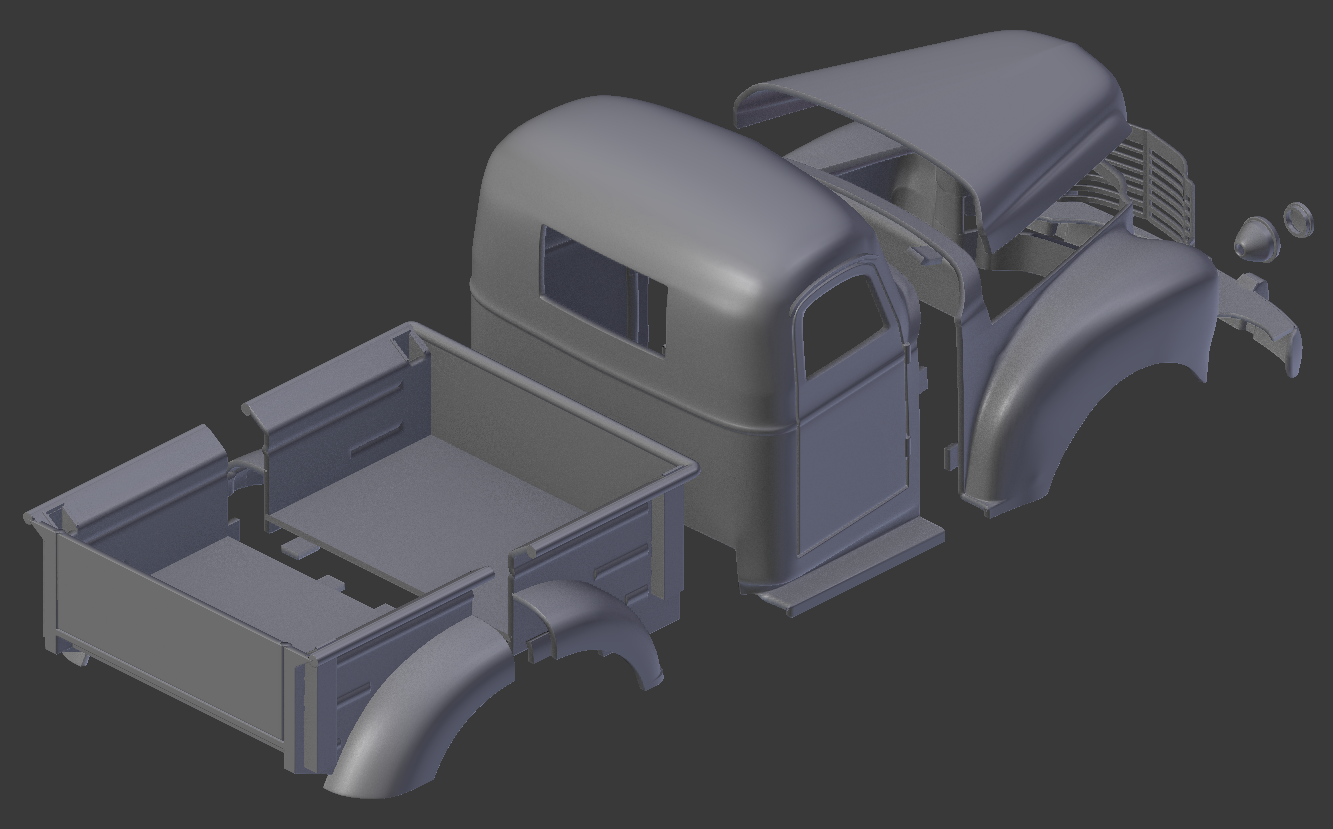The width and height of the screenshot is (1333, 829).
Task: Select the small round headlight lens
Action: [x=1297, y=219]
